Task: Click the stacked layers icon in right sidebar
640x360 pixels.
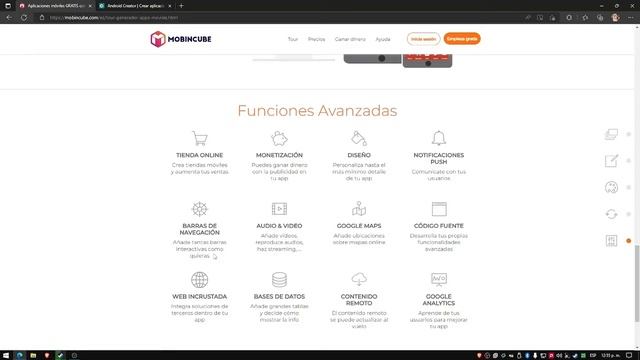Action: 611,134
